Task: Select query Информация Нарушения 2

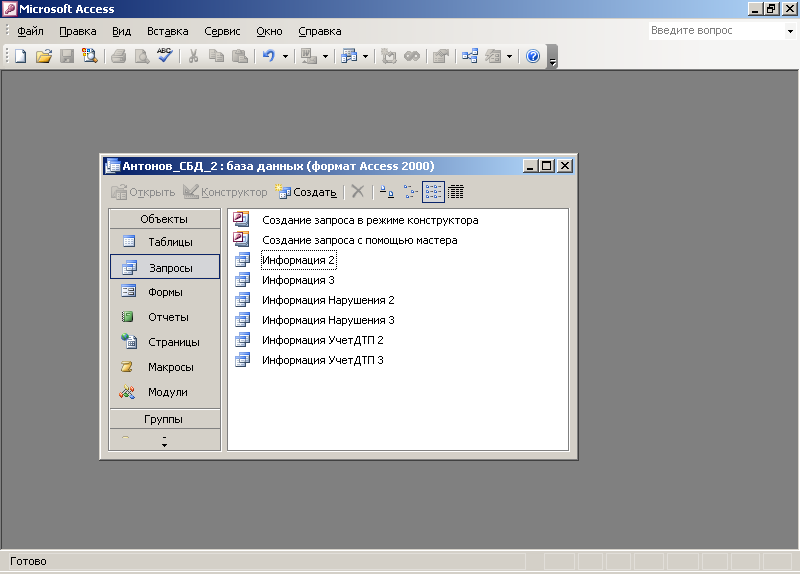Action: coord(315,300)
